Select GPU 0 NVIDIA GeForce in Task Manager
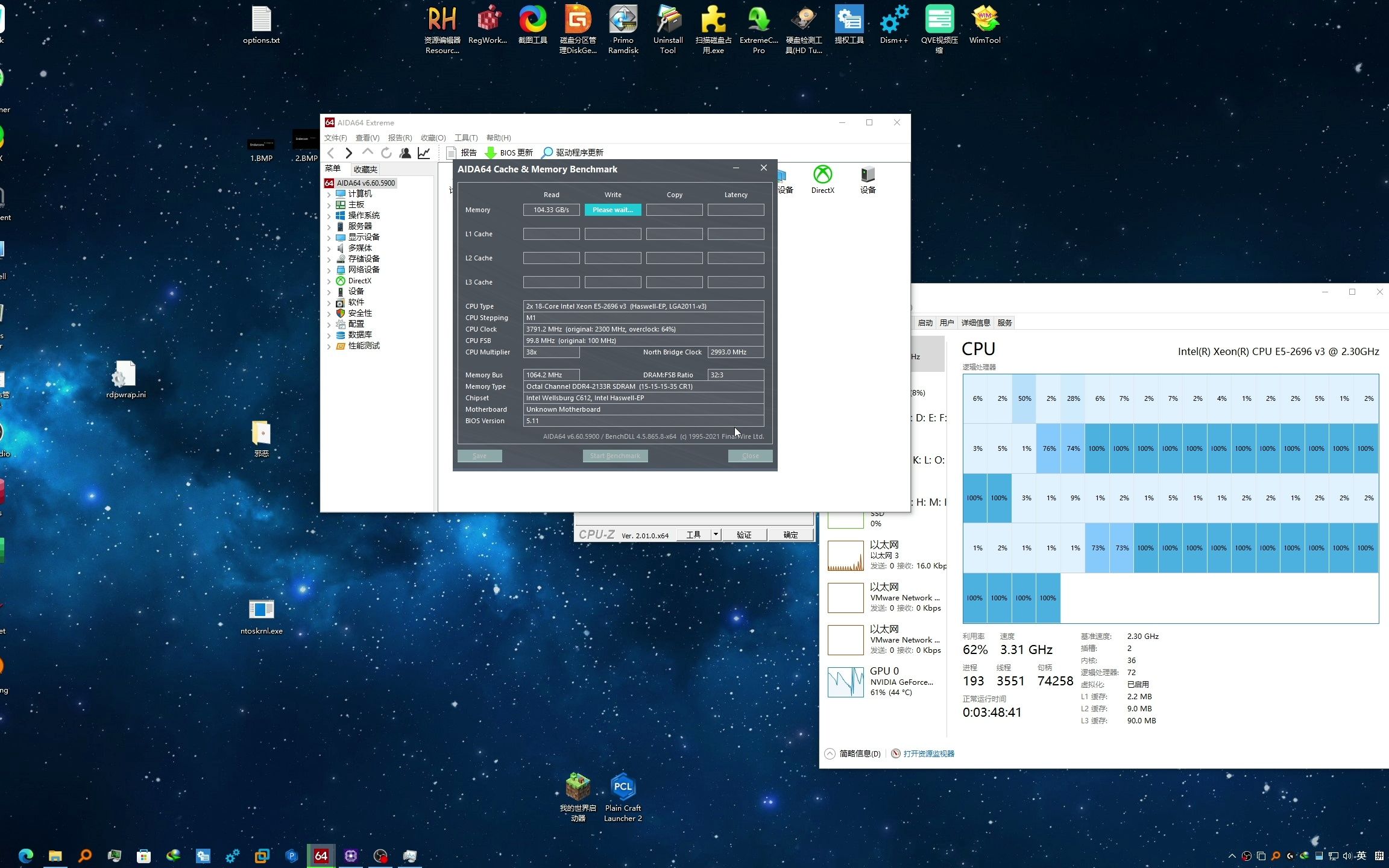 pos(886,682)
